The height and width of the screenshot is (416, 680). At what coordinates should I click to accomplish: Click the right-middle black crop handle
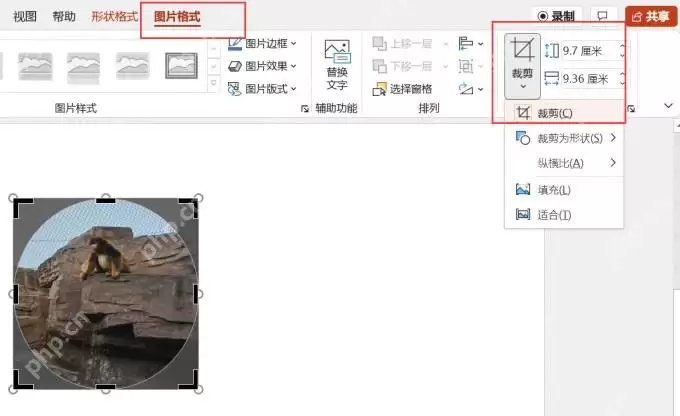click(x=196, y=294)
